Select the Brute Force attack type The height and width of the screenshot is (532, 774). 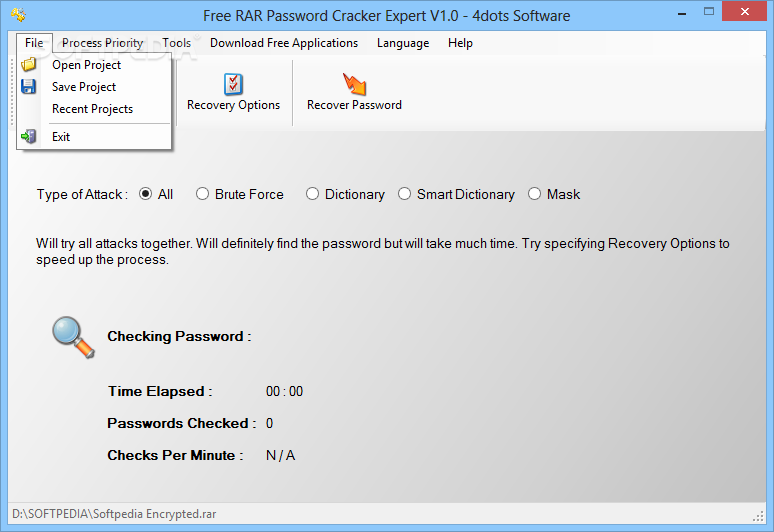pyautogui.click(x=240, y=194)
